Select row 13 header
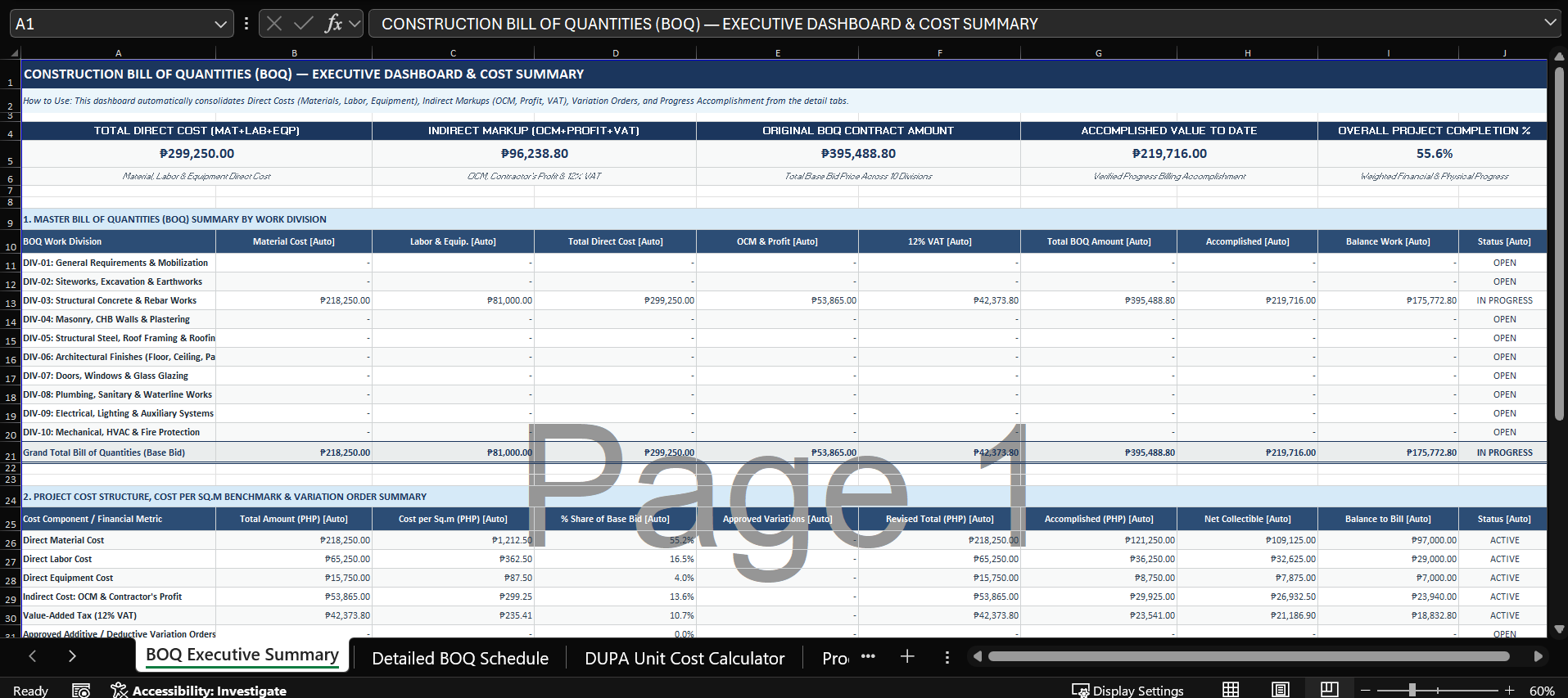This screenshot has width=1568, height=698. [11, 302]
